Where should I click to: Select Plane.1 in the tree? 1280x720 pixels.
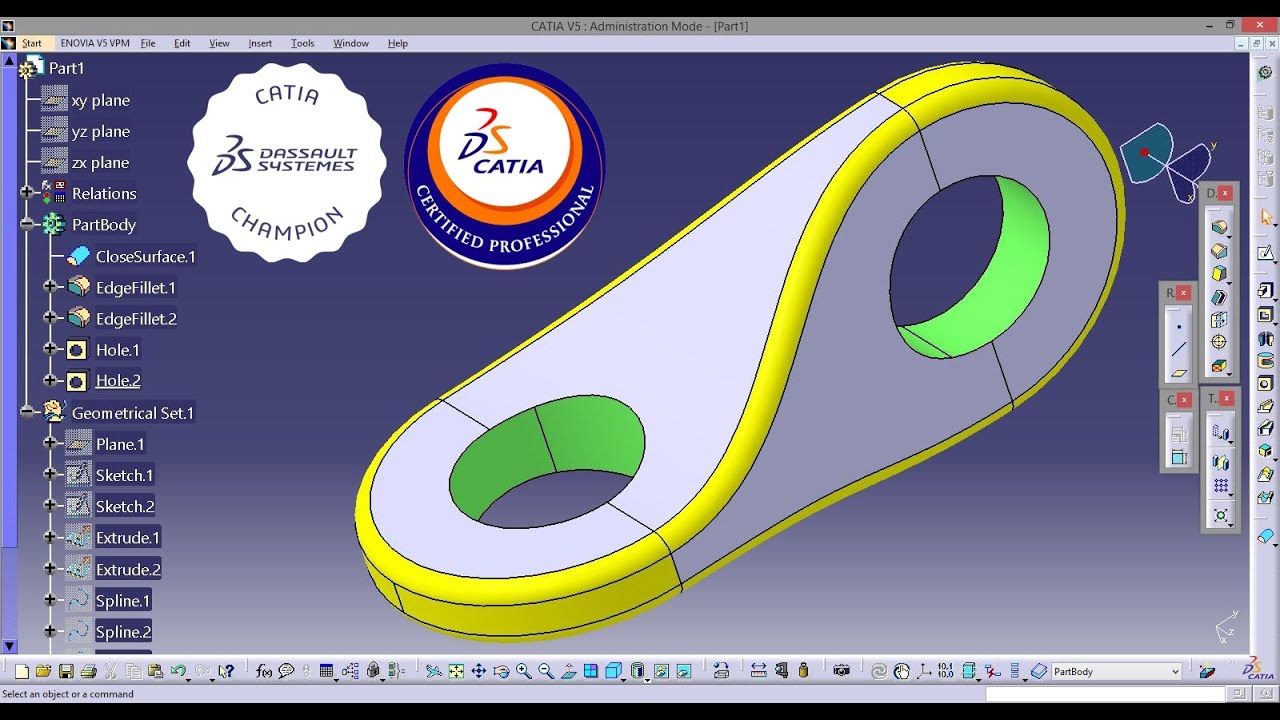120,444
